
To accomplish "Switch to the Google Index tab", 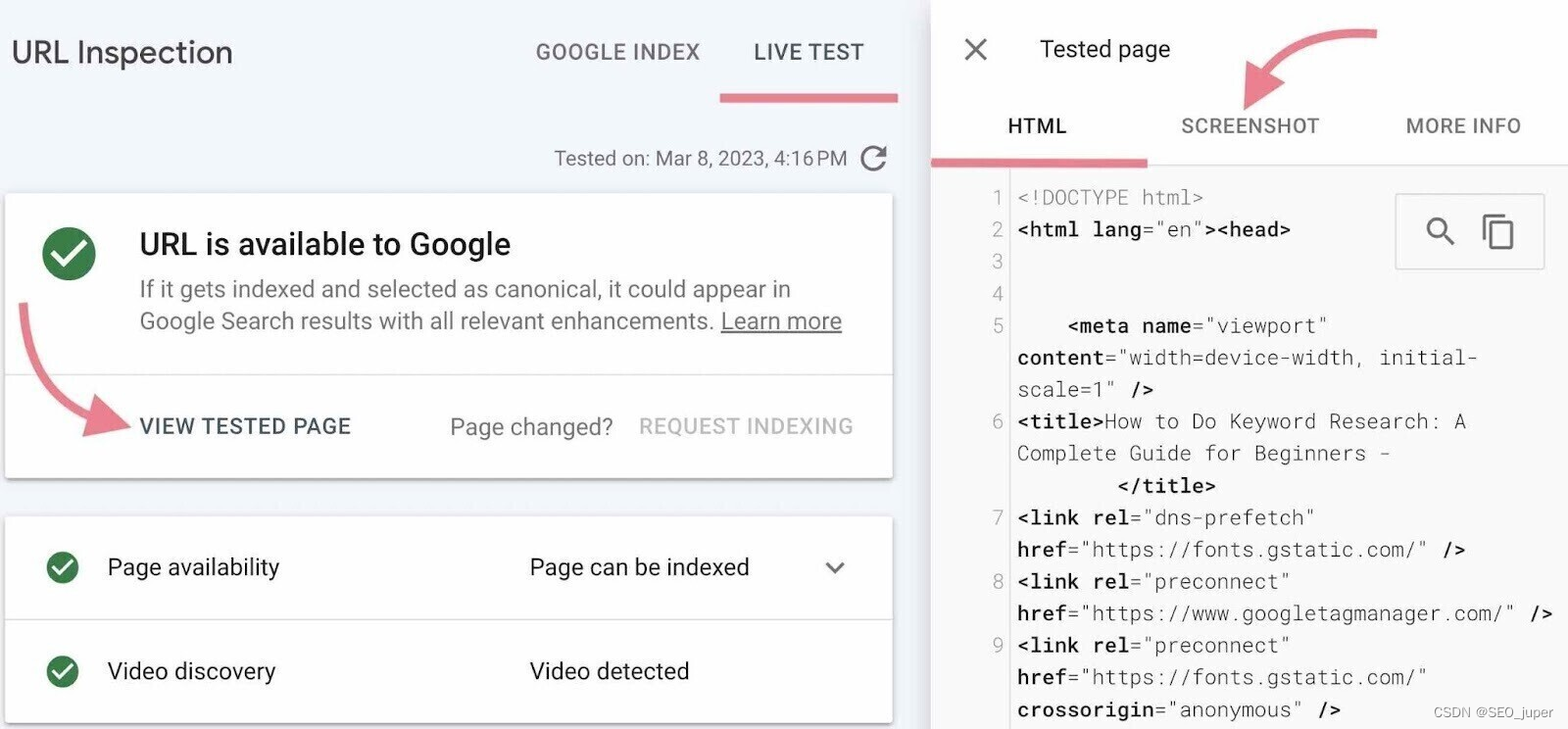I will tap(617, 52).
